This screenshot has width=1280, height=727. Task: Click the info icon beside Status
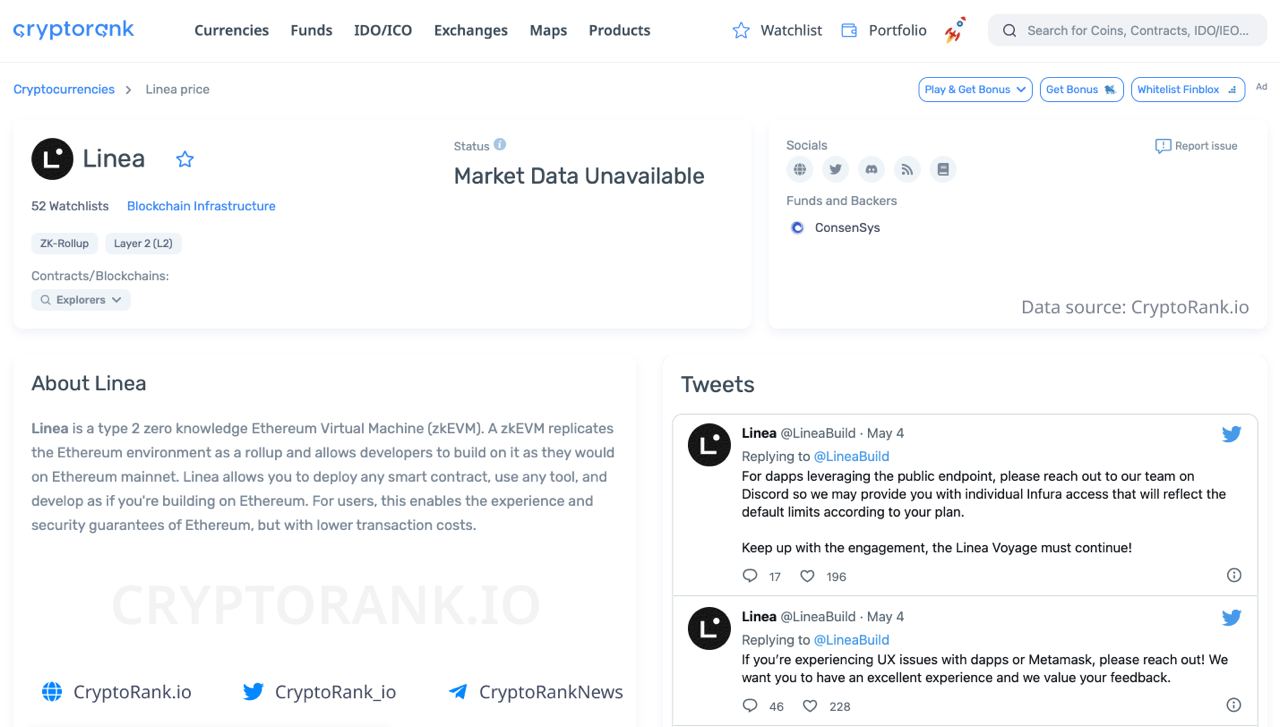pos(500,145)
